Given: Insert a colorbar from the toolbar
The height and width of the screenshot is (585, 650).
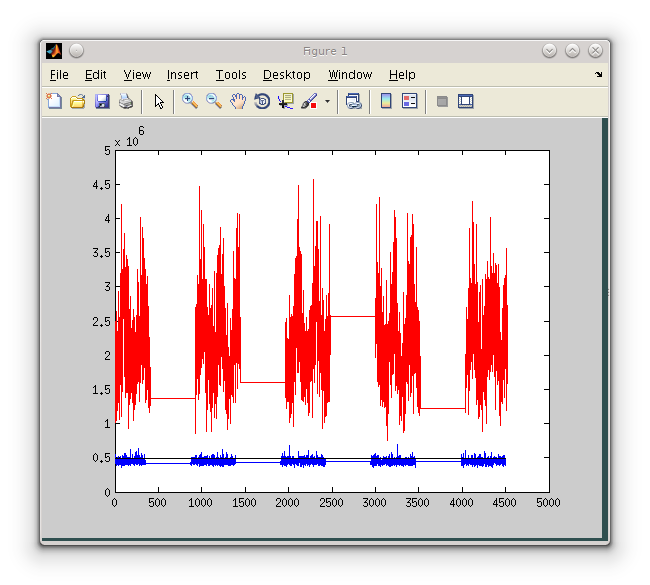Looking at the screenshot, I should point(385,101).
